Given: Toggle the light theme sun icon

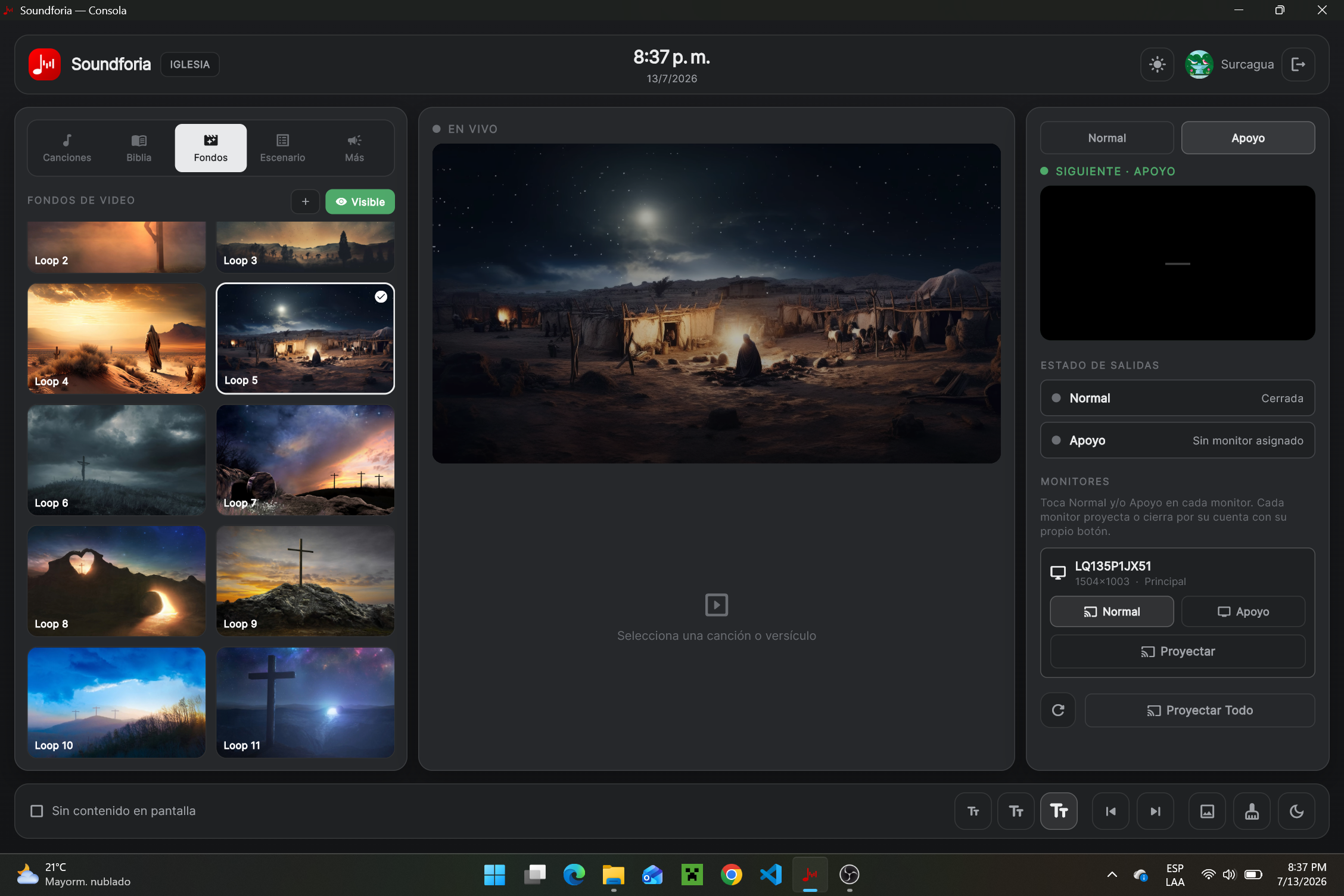Looking at the screenshot, I should [1157, 64].
